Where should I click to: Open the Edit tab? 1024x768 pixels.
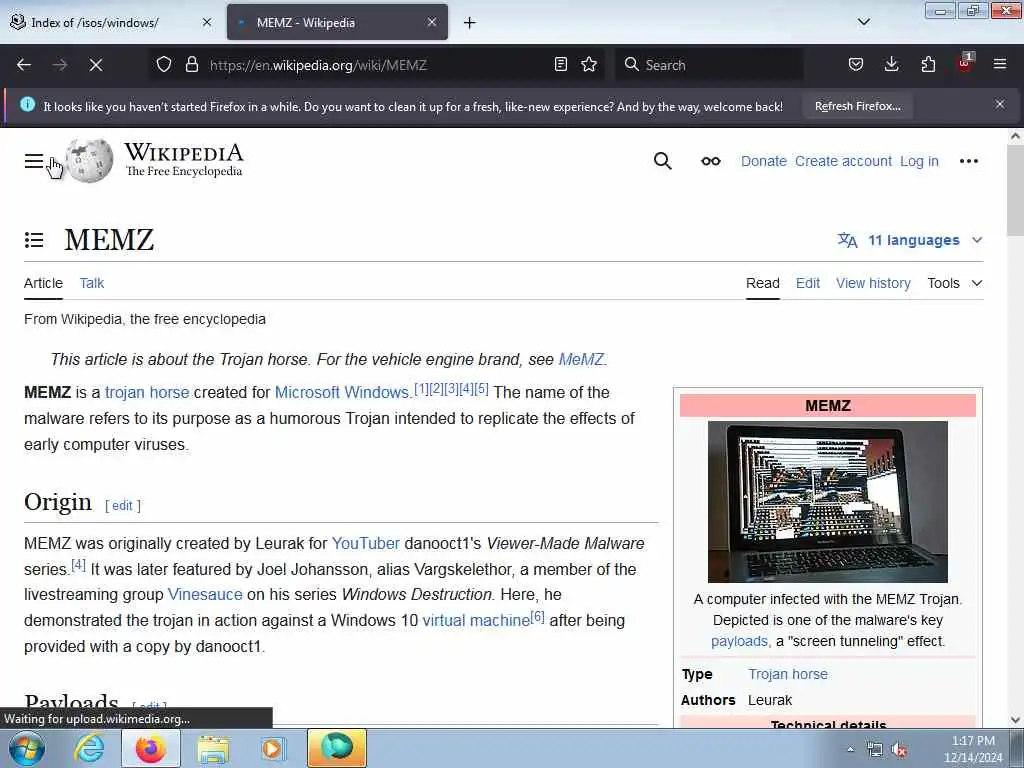808,283
